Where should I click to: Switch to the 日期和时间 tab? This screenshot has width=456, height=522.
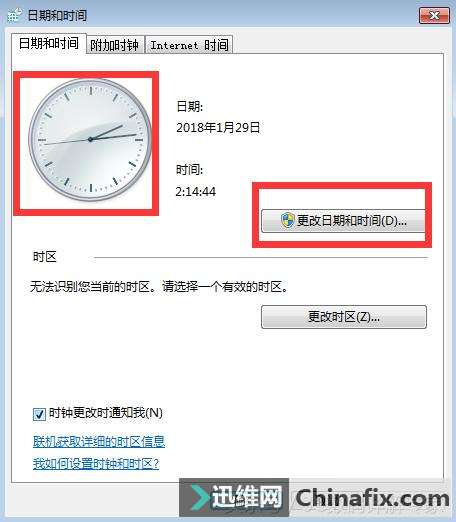point(49,43)
